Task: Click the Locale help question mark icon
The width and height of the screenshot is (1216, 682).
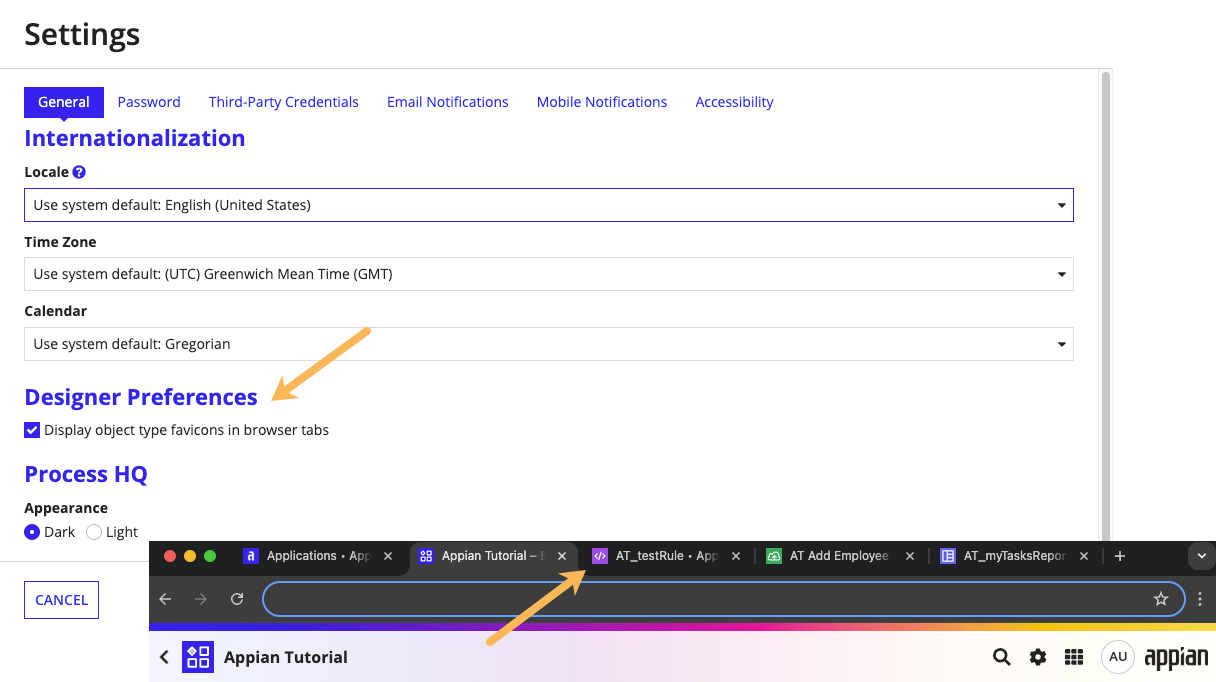Action: [79, 172]
